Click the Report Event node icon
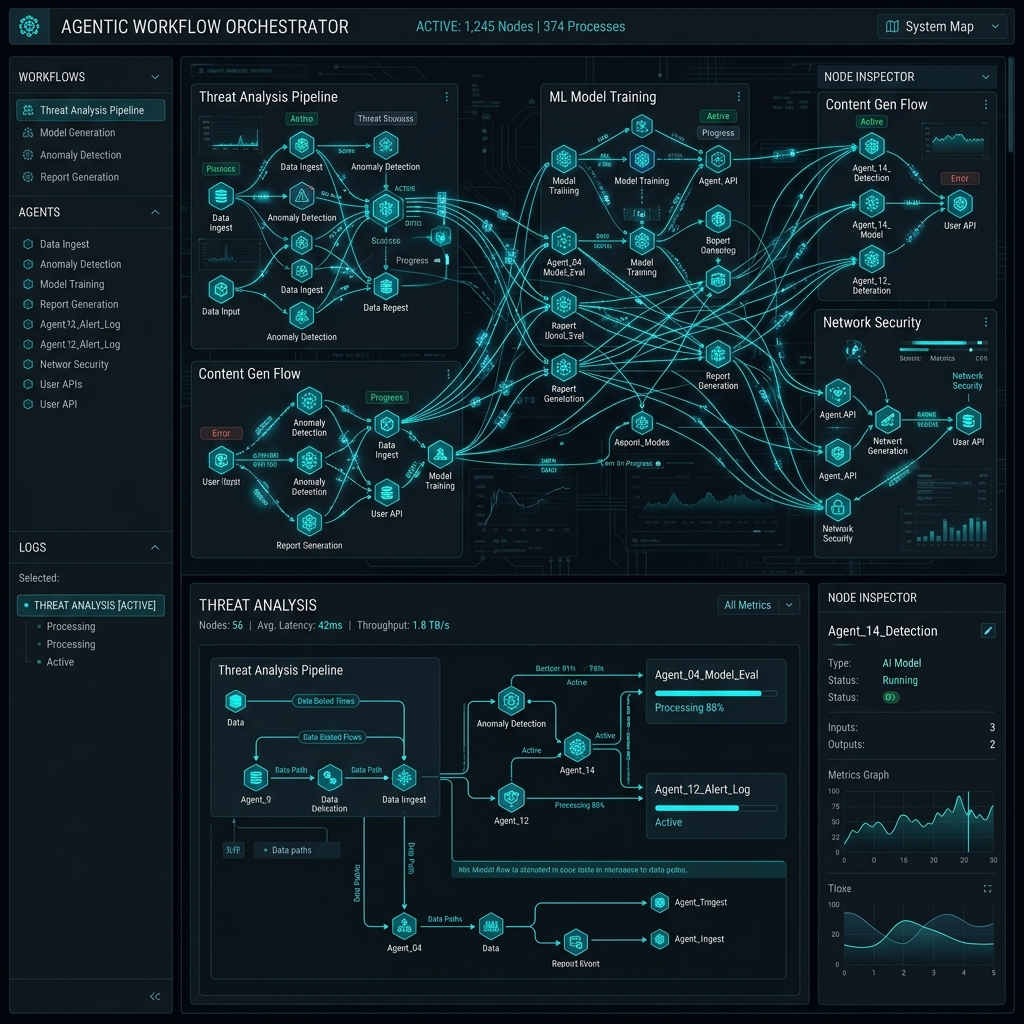The width and height of the screenshot is (1024, 1024). point(574,941)
